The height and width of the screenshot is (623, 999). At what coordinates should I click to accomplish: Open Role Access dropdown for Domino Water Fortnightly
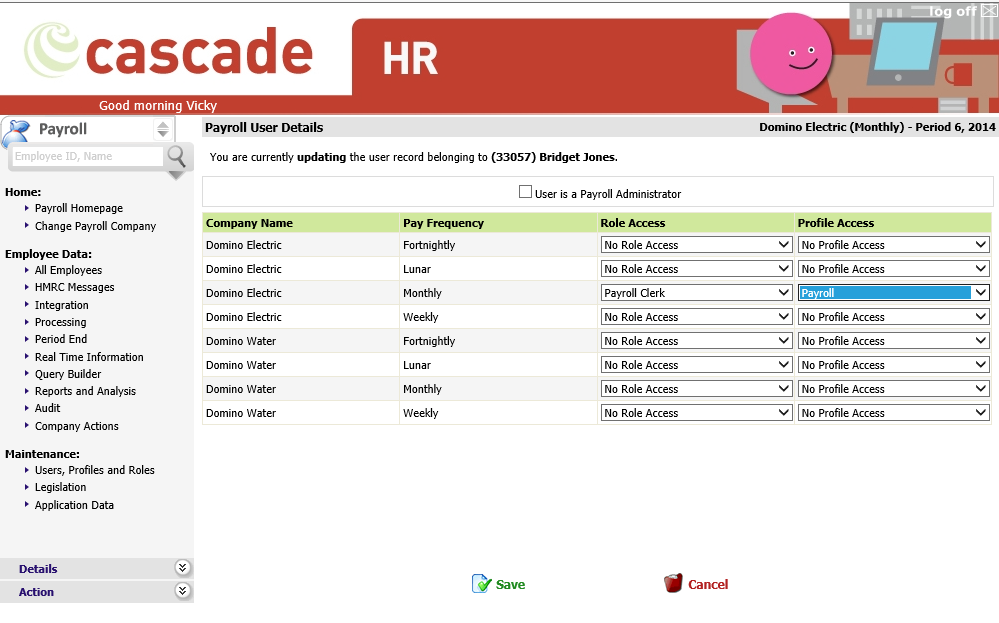coord(696,341)
